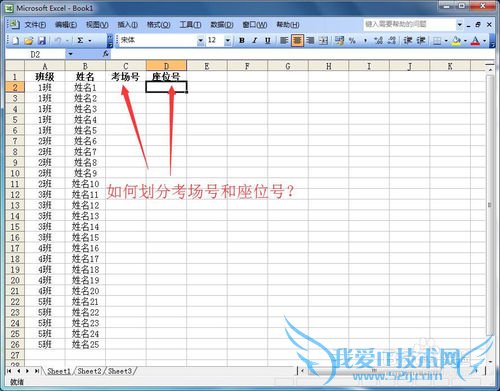Switch to the Sheet1 tab
Image resolution: width=500 pixels, height=391 pixels.
pyautogui.click(x=59, y=371)
